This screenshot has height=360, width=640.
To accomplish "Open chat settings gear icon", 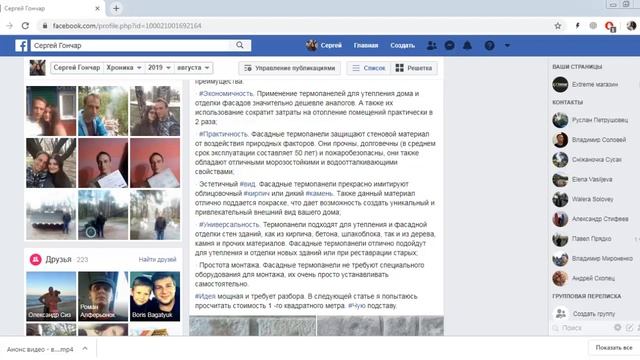I will pyautogui.click(x=618, y=327).
